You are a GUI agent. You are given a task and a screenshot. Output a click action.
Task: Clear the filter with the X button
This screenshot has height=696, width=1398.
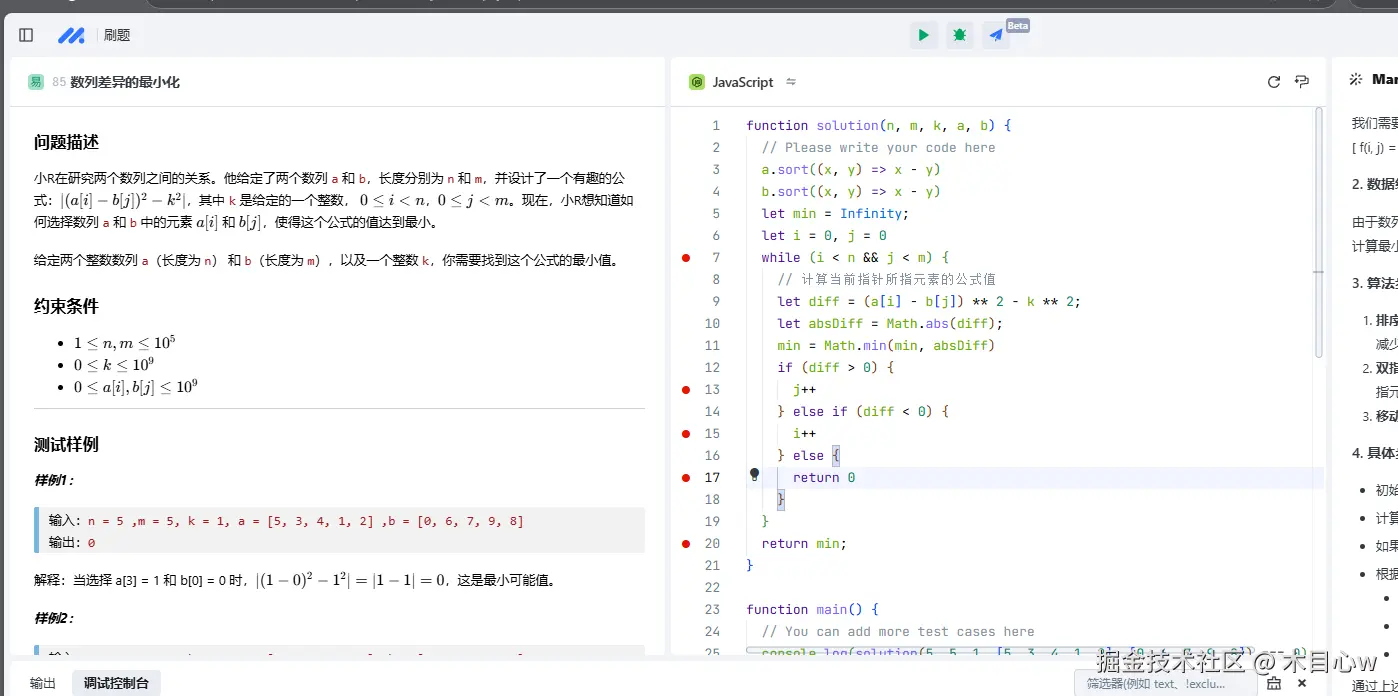coord(1300,683)
